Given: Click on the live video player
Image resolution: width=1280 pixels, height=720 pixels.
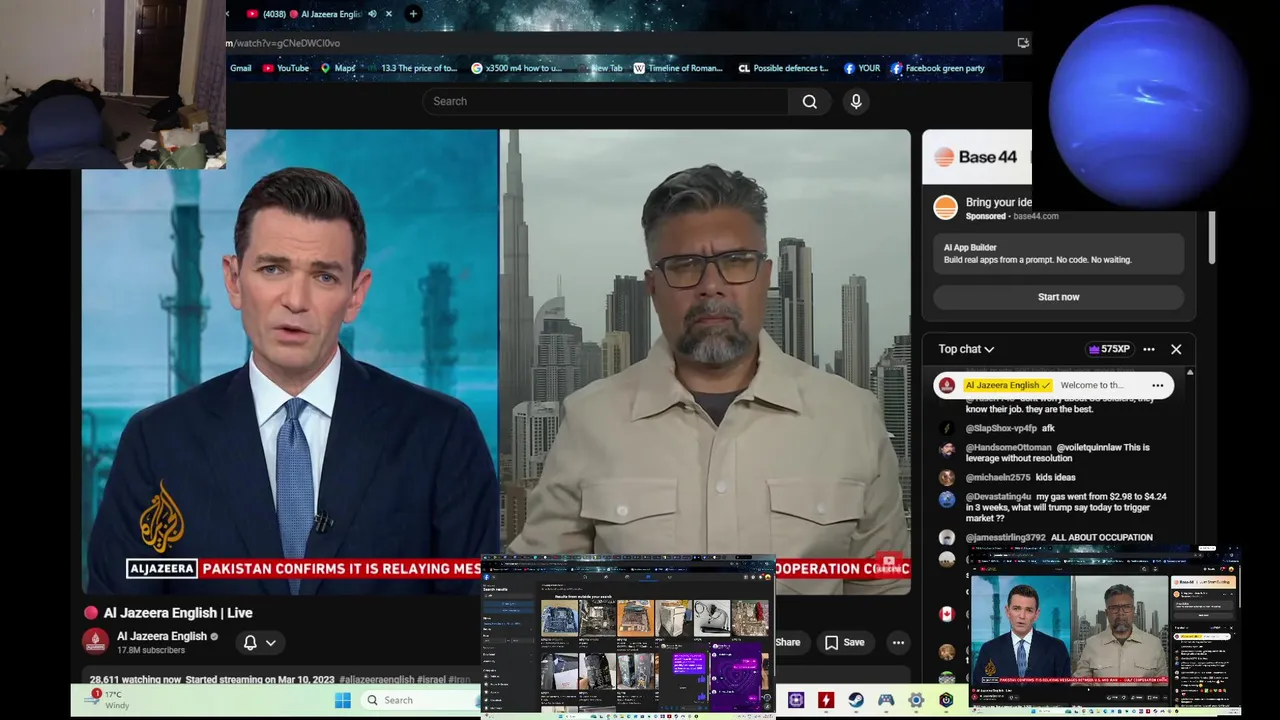Looking at the screenshot, I should click(x=496, y=360).
